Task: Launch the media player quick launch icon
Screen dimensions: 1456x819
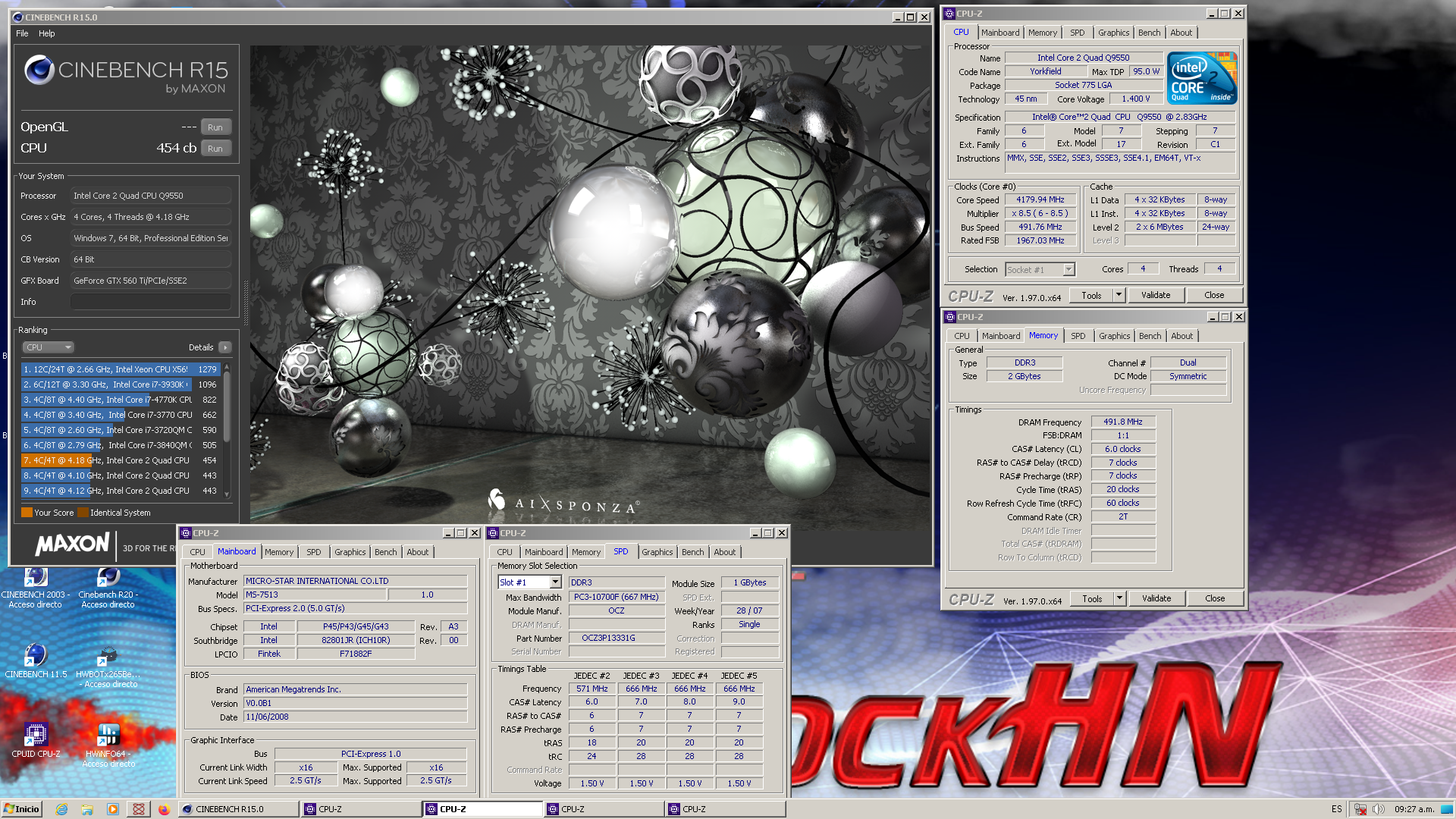Action: (113, 809)
